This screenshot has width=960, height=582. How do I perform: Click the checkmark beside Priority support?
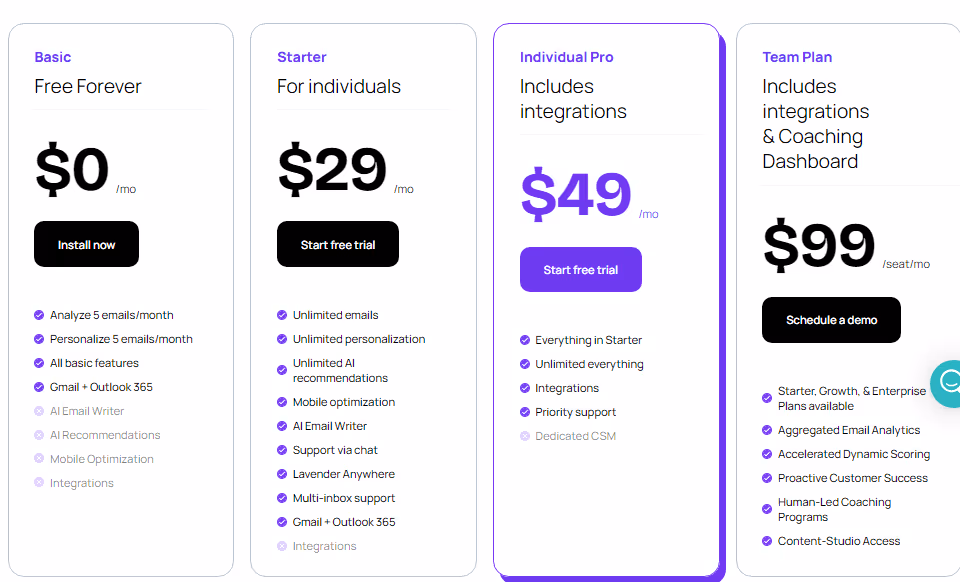click(x=525, y=412)
